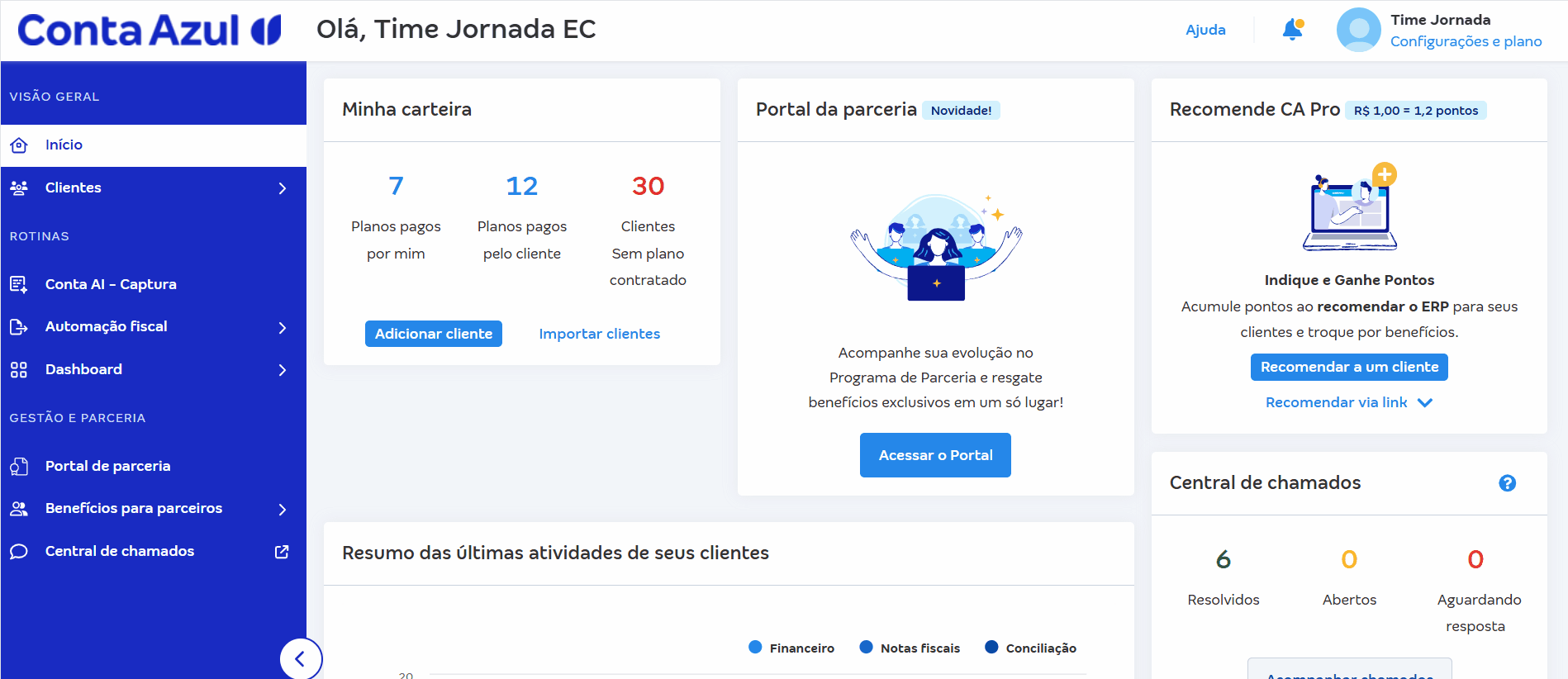Image resolution: width=1568 pixels, height=679 pixels.
Task: Open Benefícios para parceiros menu item
Action: [x=154, y=509]
